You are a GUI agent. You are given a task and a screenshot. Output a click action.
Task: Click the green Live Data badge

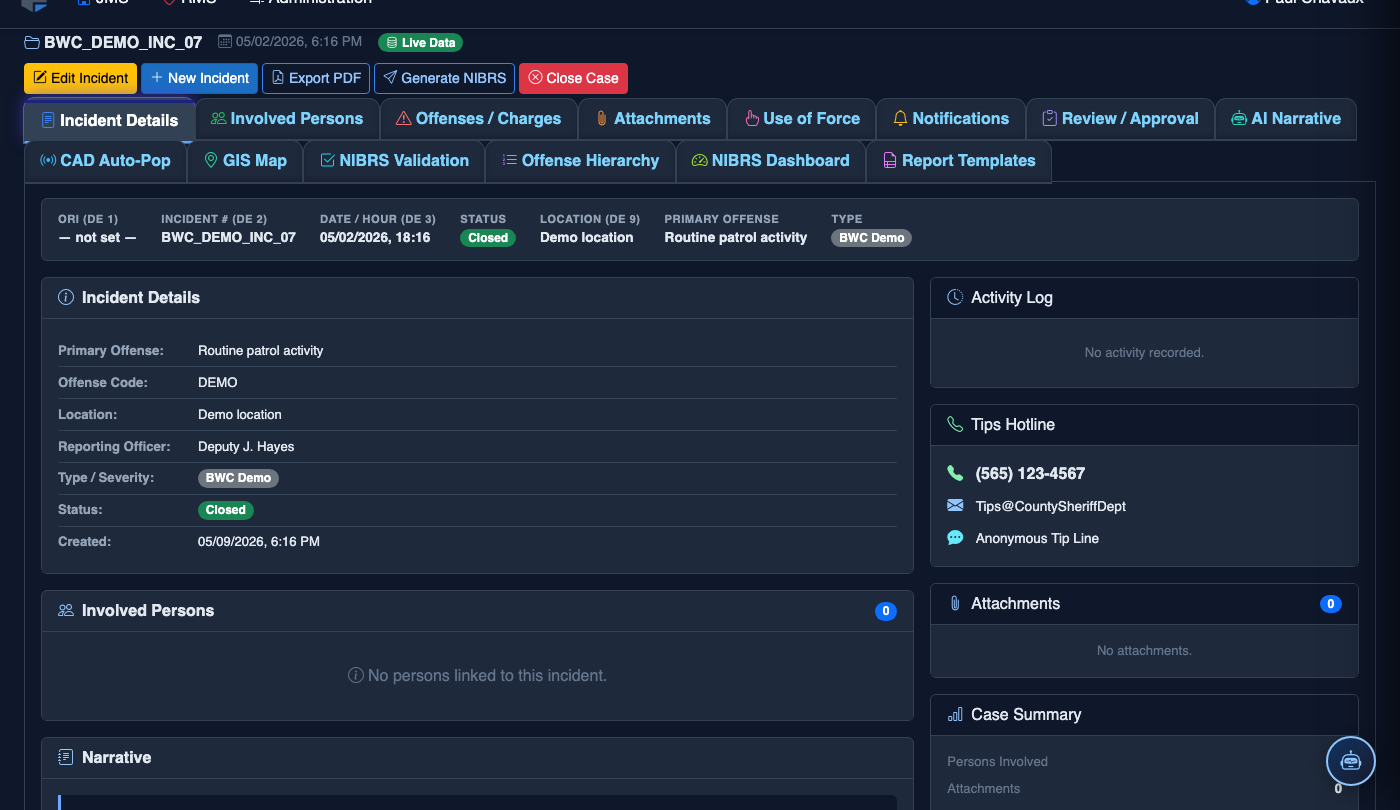tap(420, 42)
